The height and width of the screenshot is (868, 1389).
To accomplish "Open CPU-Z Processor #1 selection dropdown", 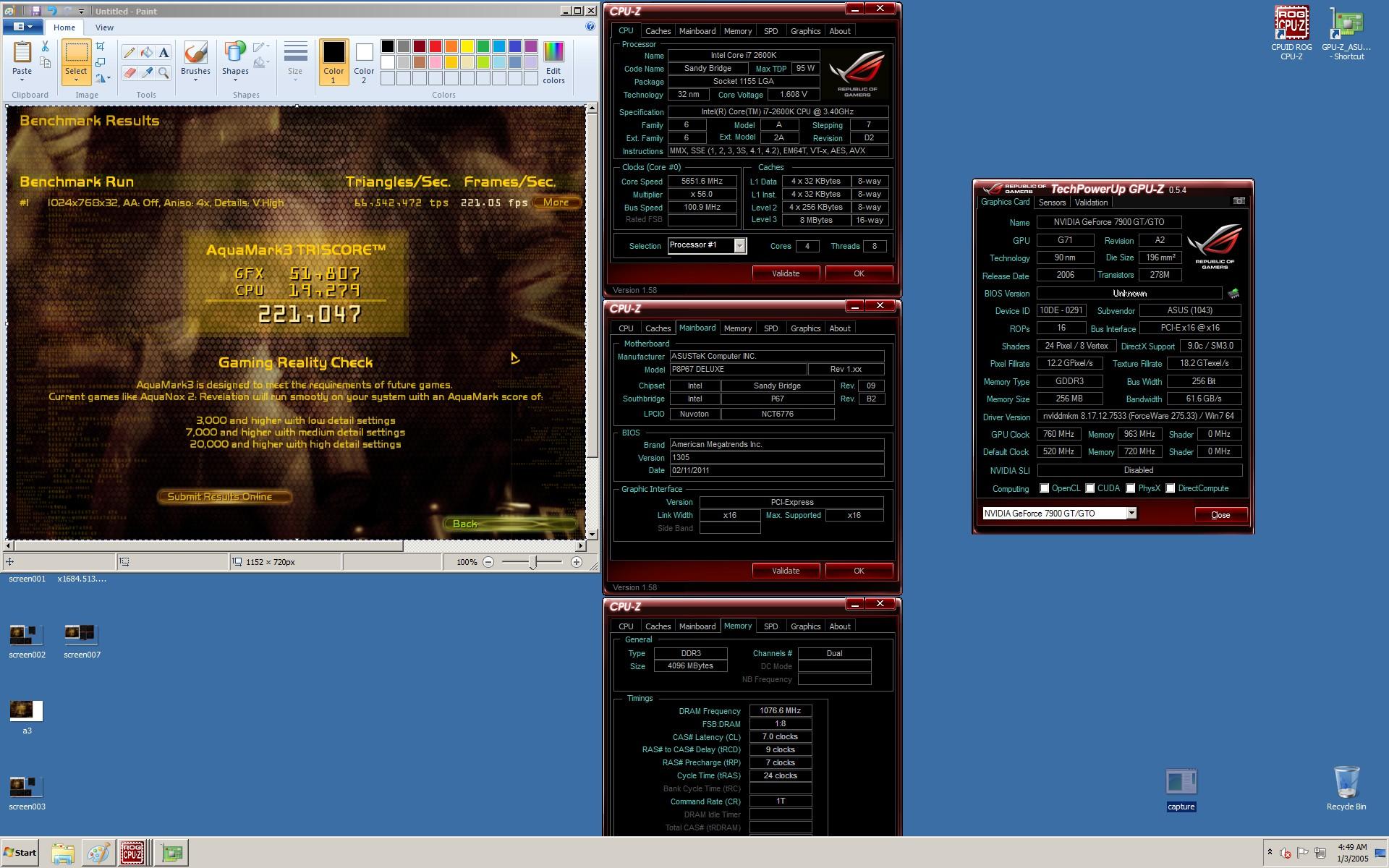I will pos(739,245).
